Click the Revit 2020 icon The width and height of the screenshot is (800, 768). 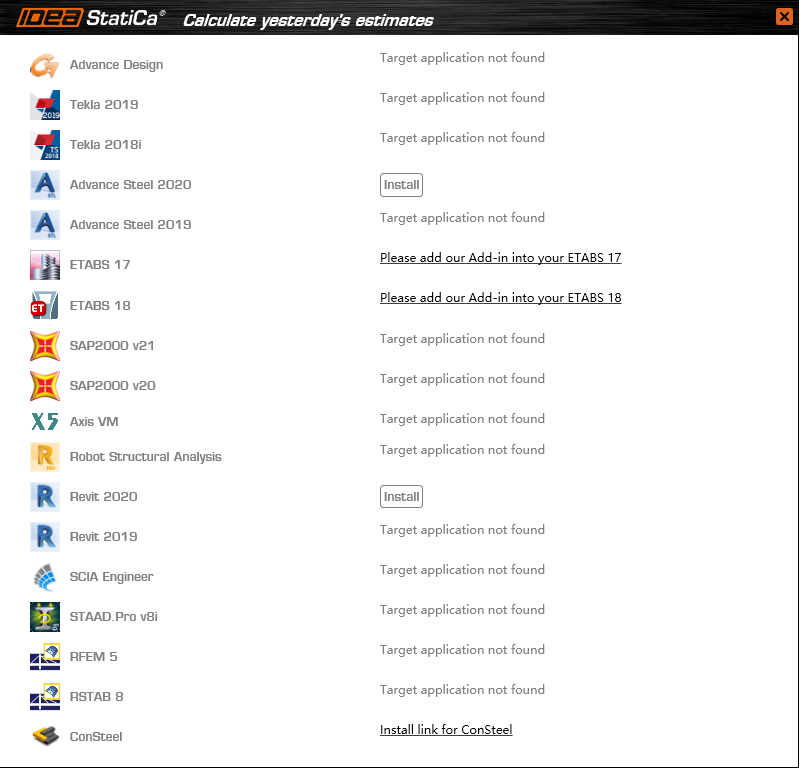click(x=45, y=497)
